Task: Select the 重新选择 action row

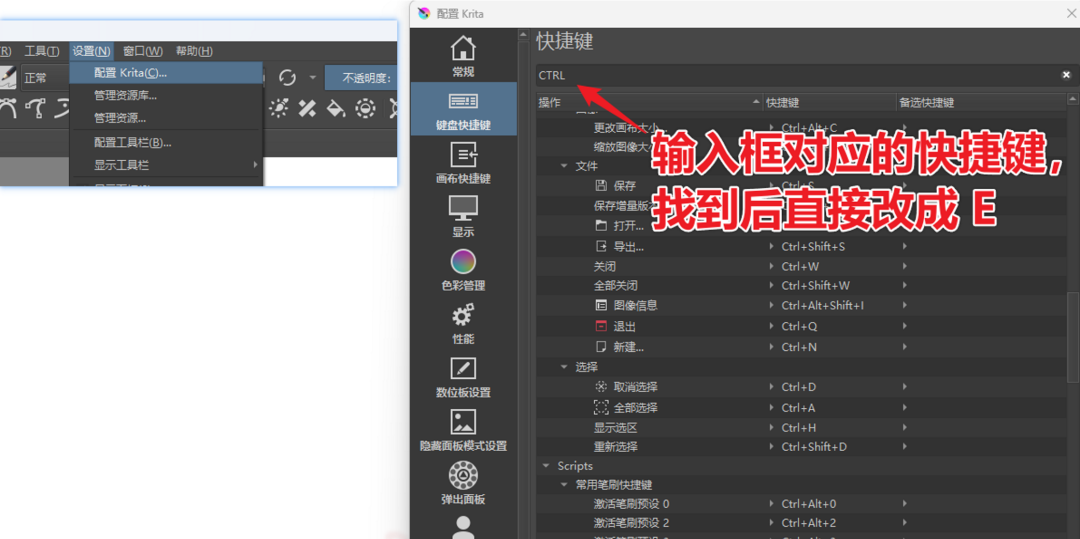Action: click(802, 447)
